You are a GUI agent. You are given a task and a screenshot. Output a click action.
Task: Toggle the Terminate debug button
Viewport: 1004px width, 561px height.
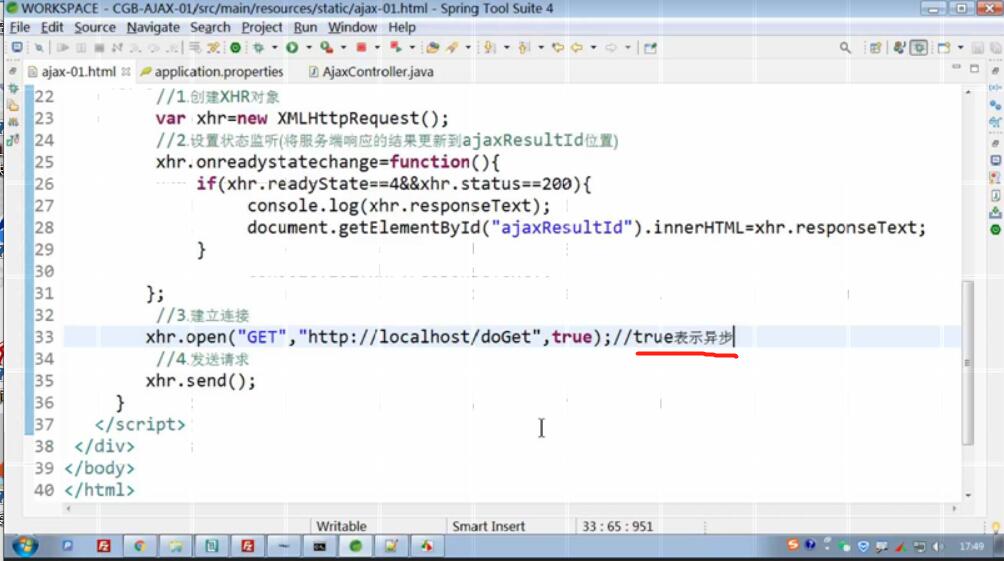(x=99, y=47)
